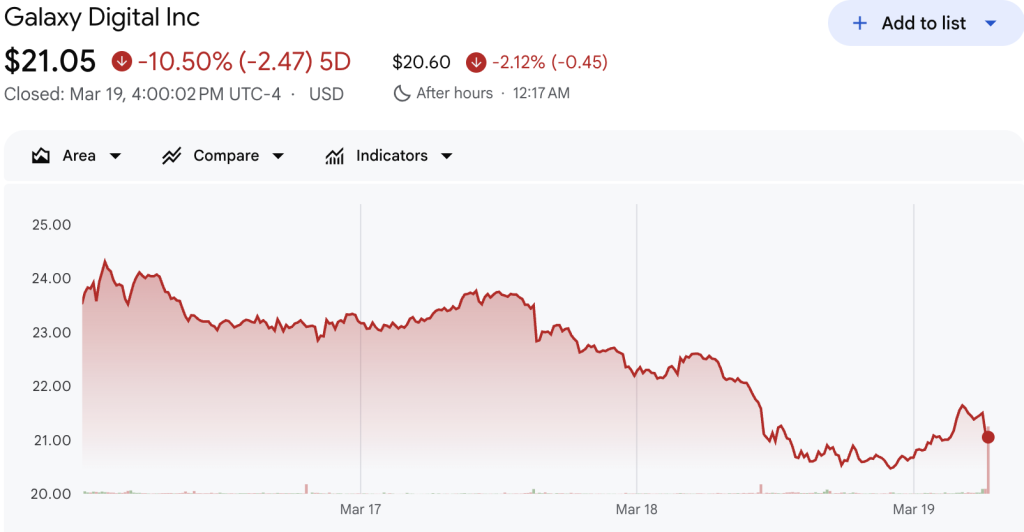Expand the Compare dropdown arrow
Image resolution: width=1024 pixels, height=532 pixels.
(x=278, y=156)
